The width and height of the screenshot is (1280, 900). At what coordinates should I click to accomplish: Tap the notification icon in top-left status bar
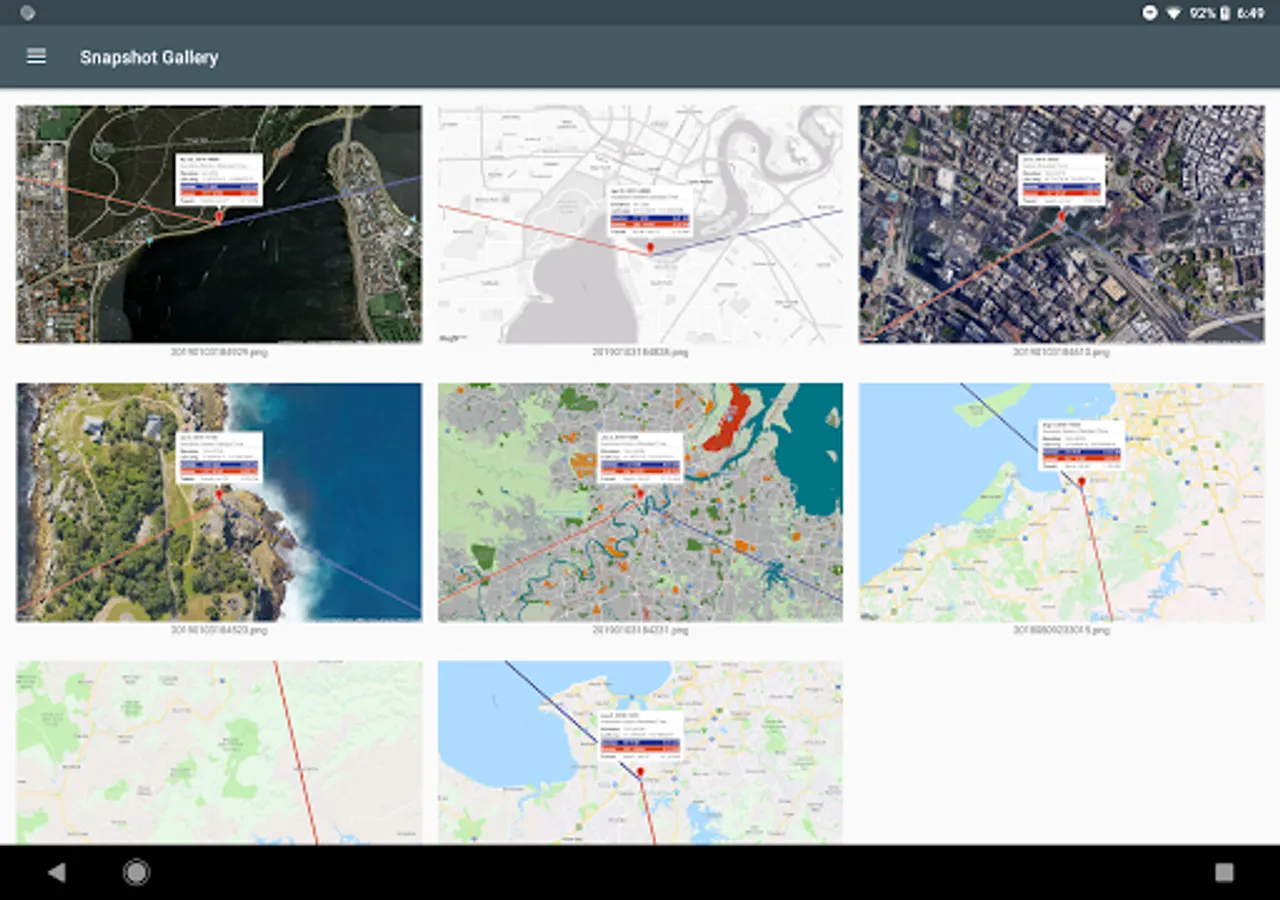coord(27,13)
